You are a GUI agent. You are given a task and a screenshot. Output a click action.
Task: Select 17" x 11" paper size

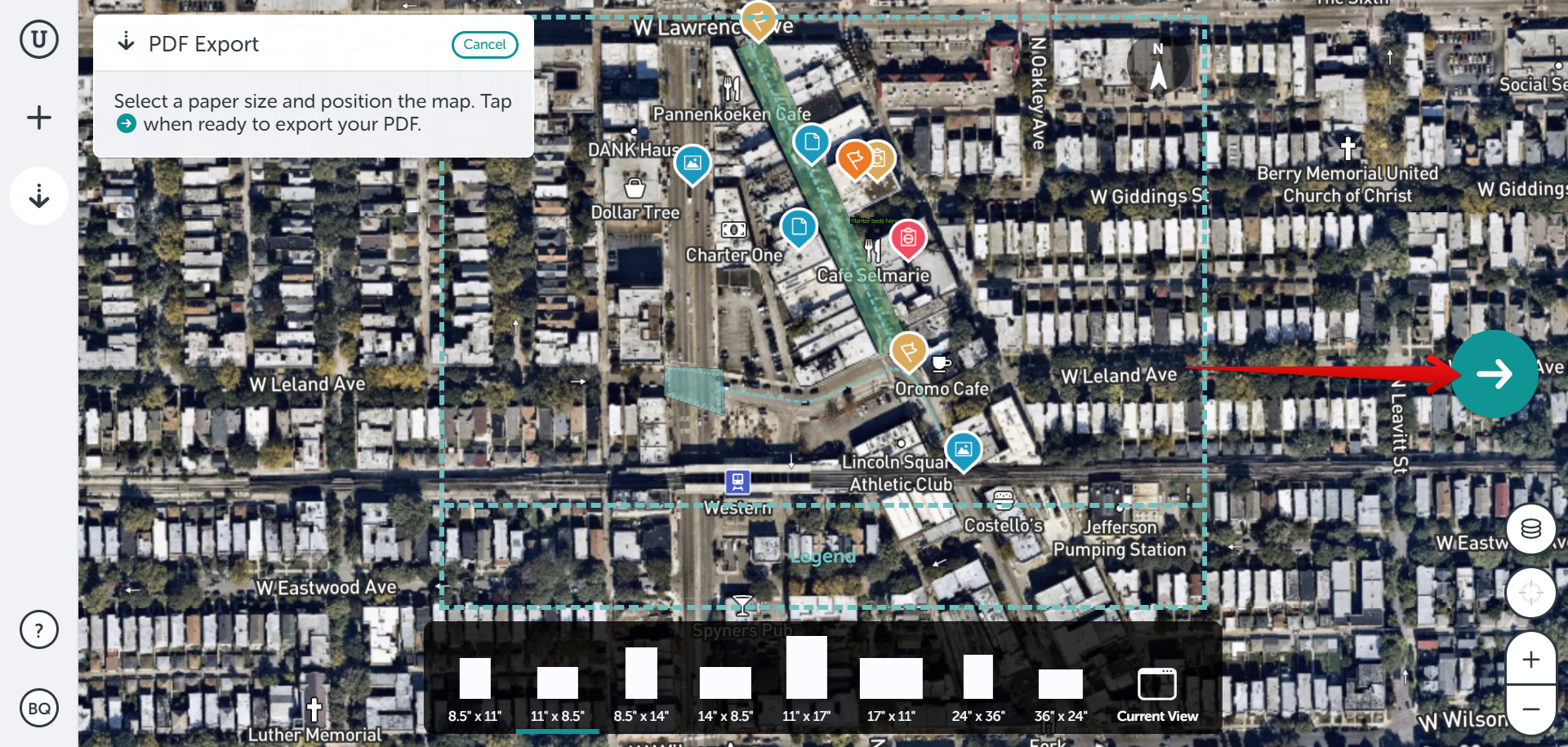[x=891, y=689]
